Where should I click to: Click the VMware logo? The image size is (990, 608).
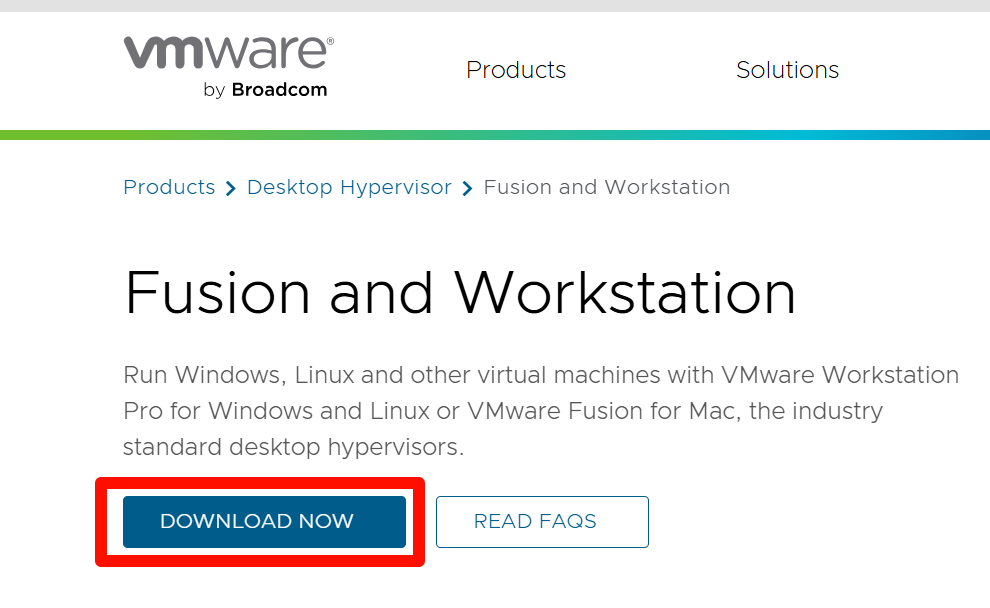pos(228,52)
